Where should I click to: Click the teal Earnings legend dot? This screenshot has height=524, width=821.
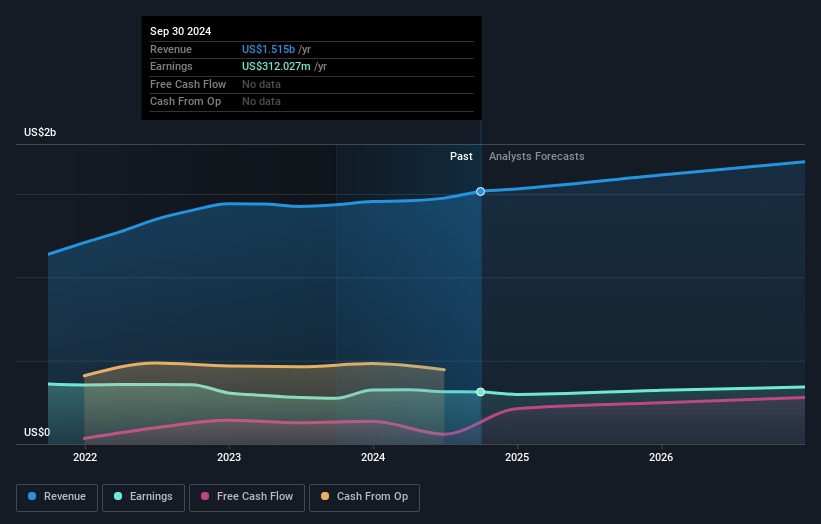click(118, 496)
